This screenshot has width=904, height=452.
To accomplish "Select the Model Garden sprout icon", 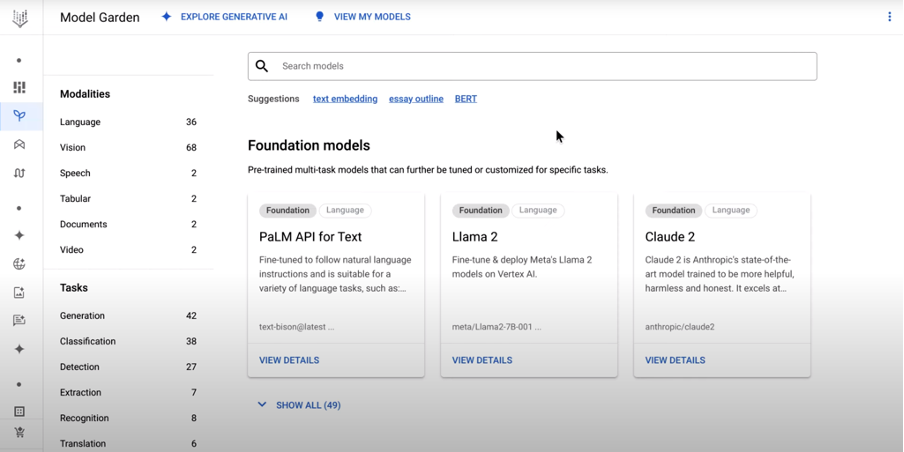I will click(20, 116).
